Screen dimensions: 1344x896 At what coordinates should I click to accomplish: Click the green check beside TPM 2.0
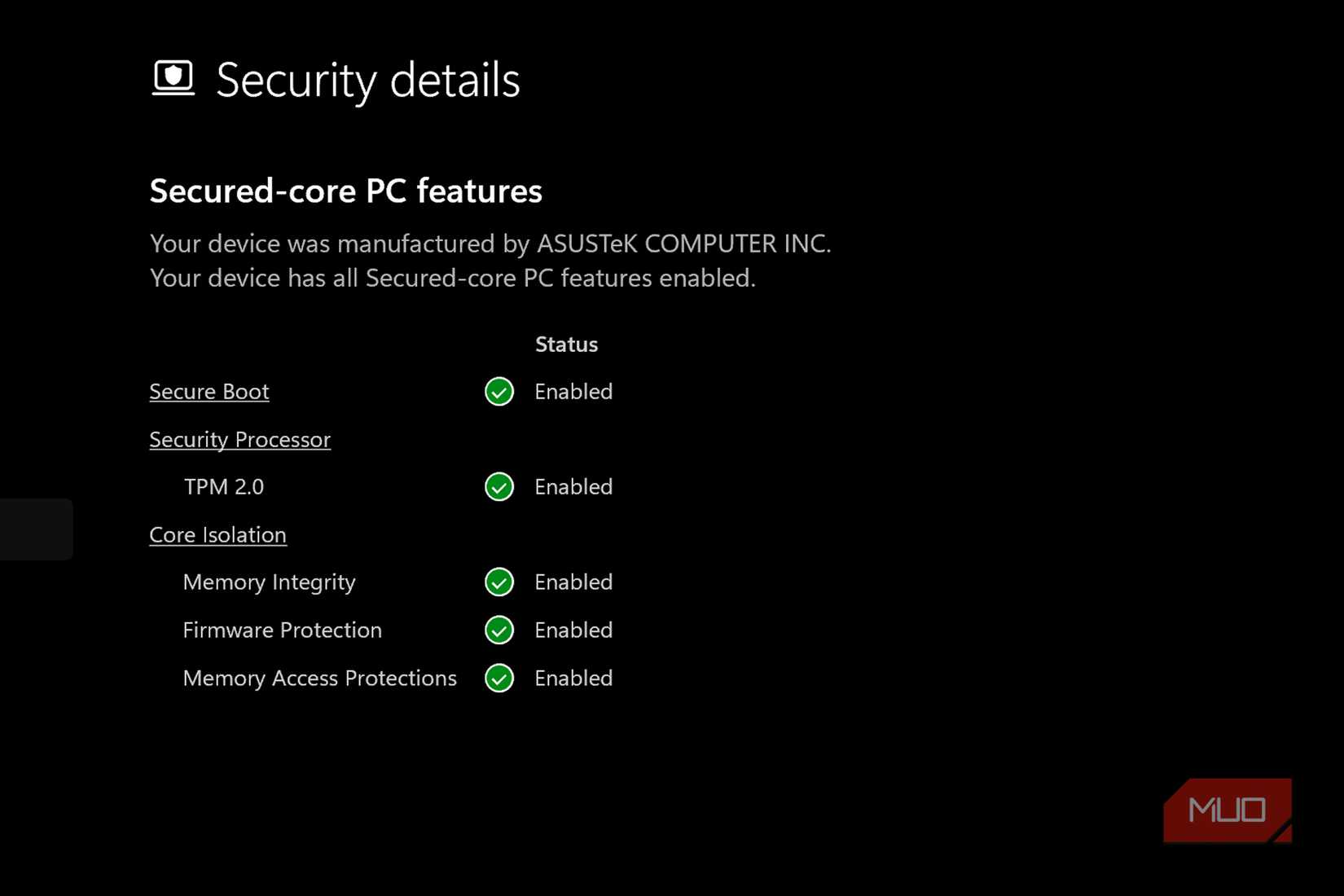[499, 487]
